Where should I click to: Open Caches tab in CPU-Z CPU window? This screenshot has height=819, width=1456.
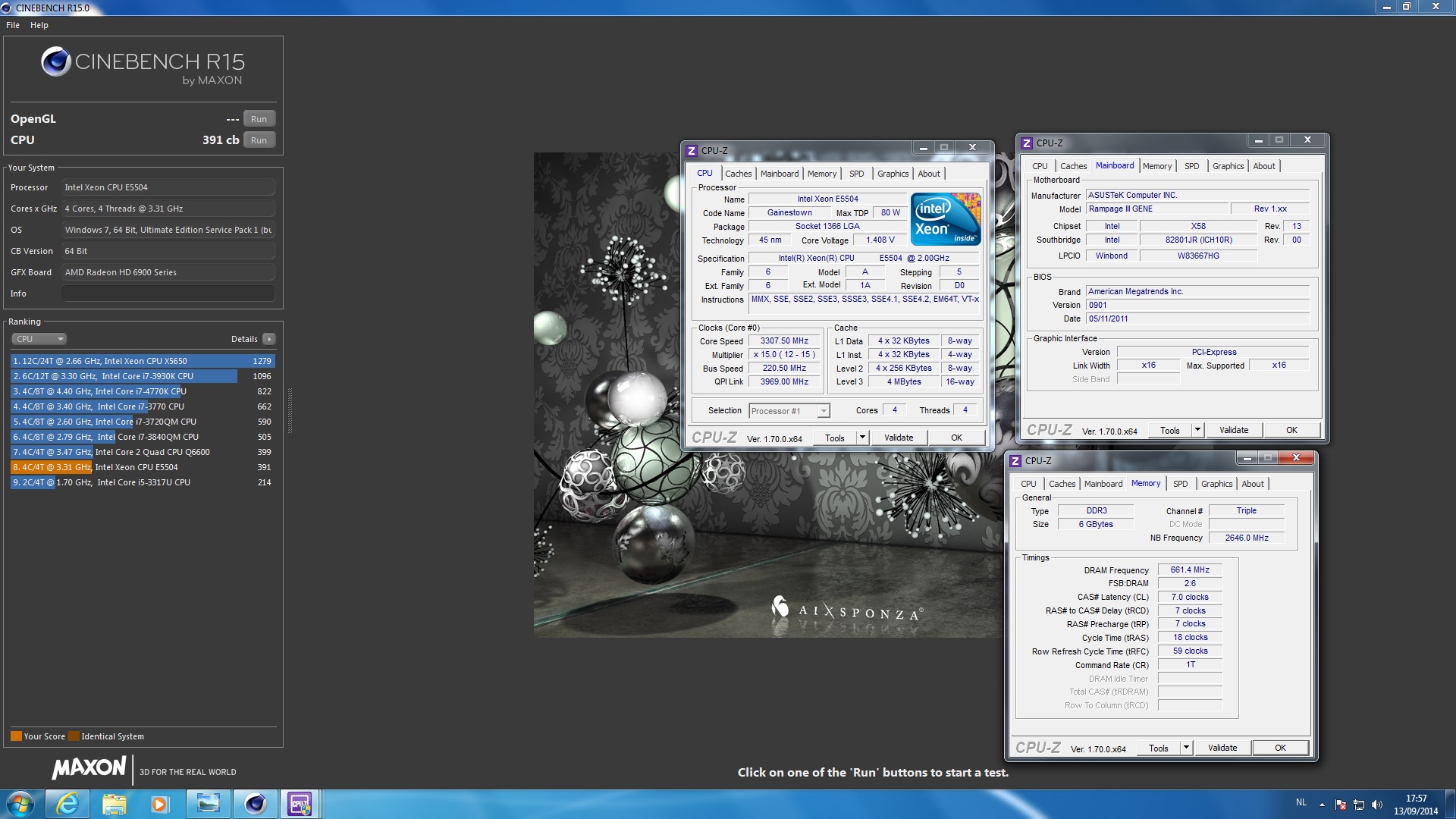tap(738, 174)
